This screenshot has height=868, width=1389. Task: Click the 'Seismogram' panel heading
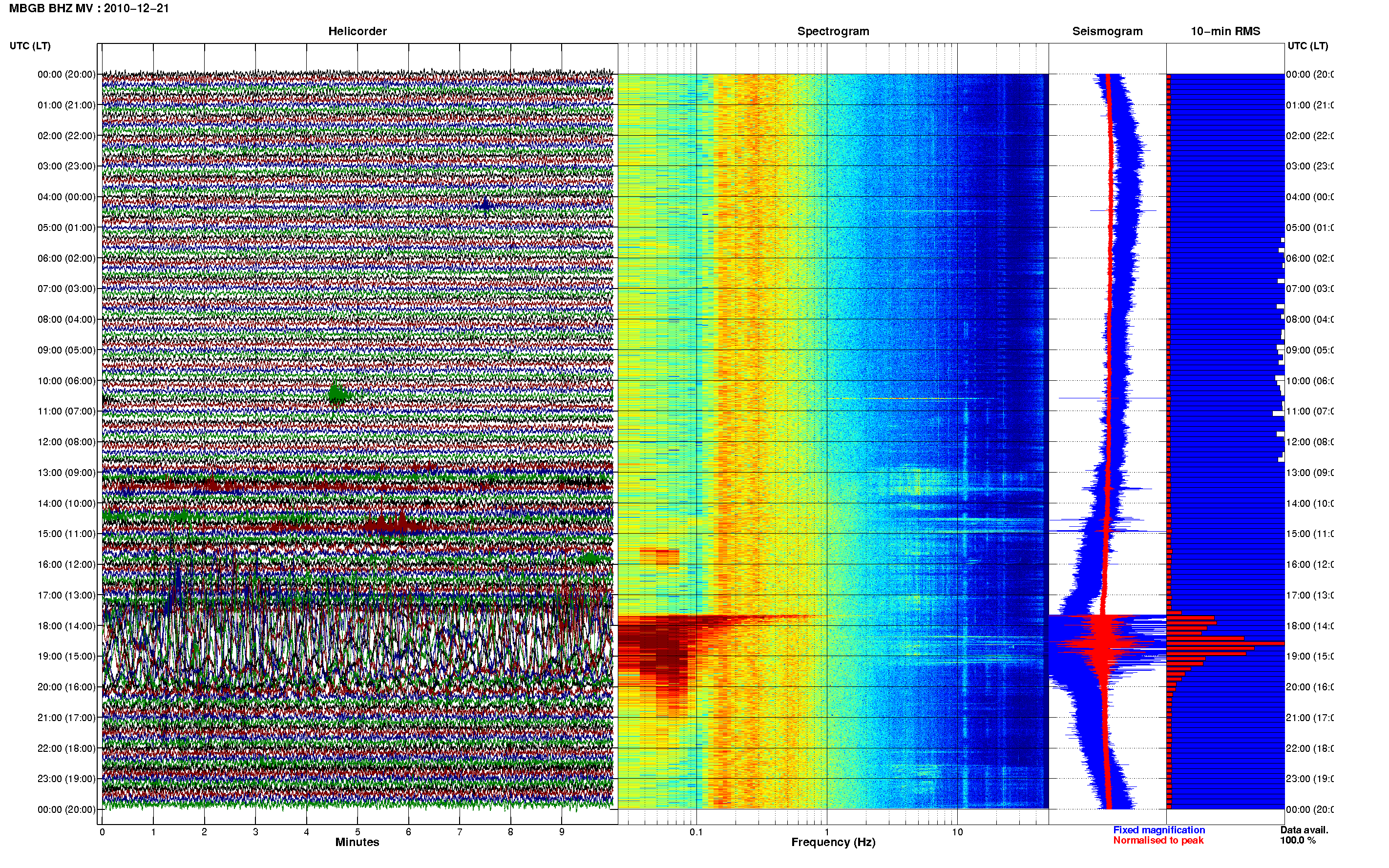pos(1107,32)
